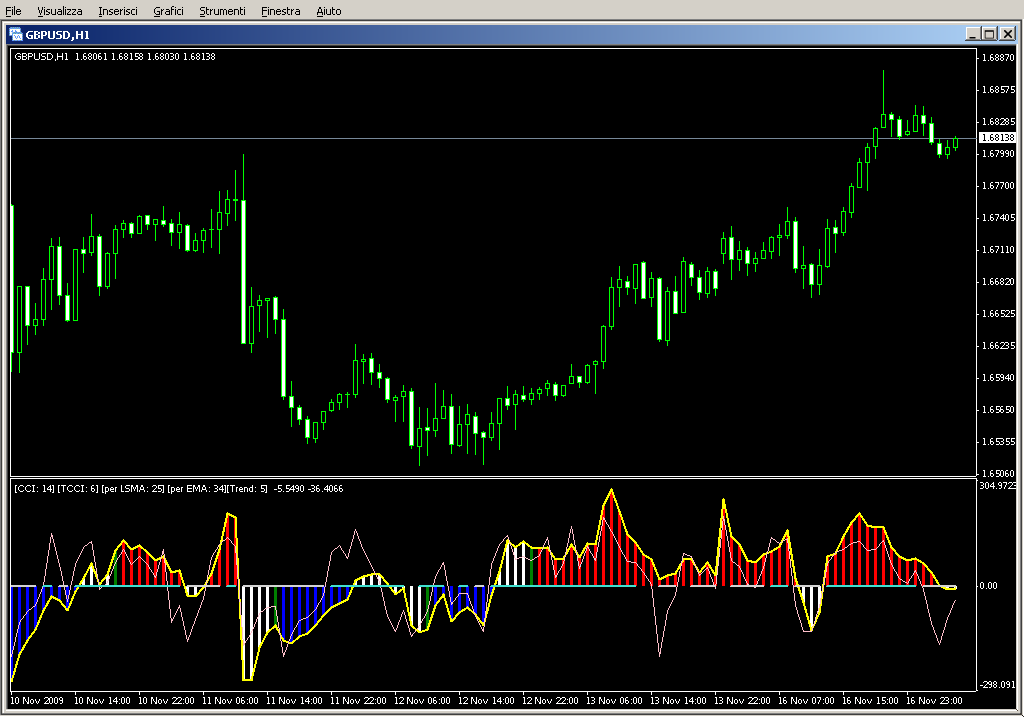Open the Inserisci menu

118,11
